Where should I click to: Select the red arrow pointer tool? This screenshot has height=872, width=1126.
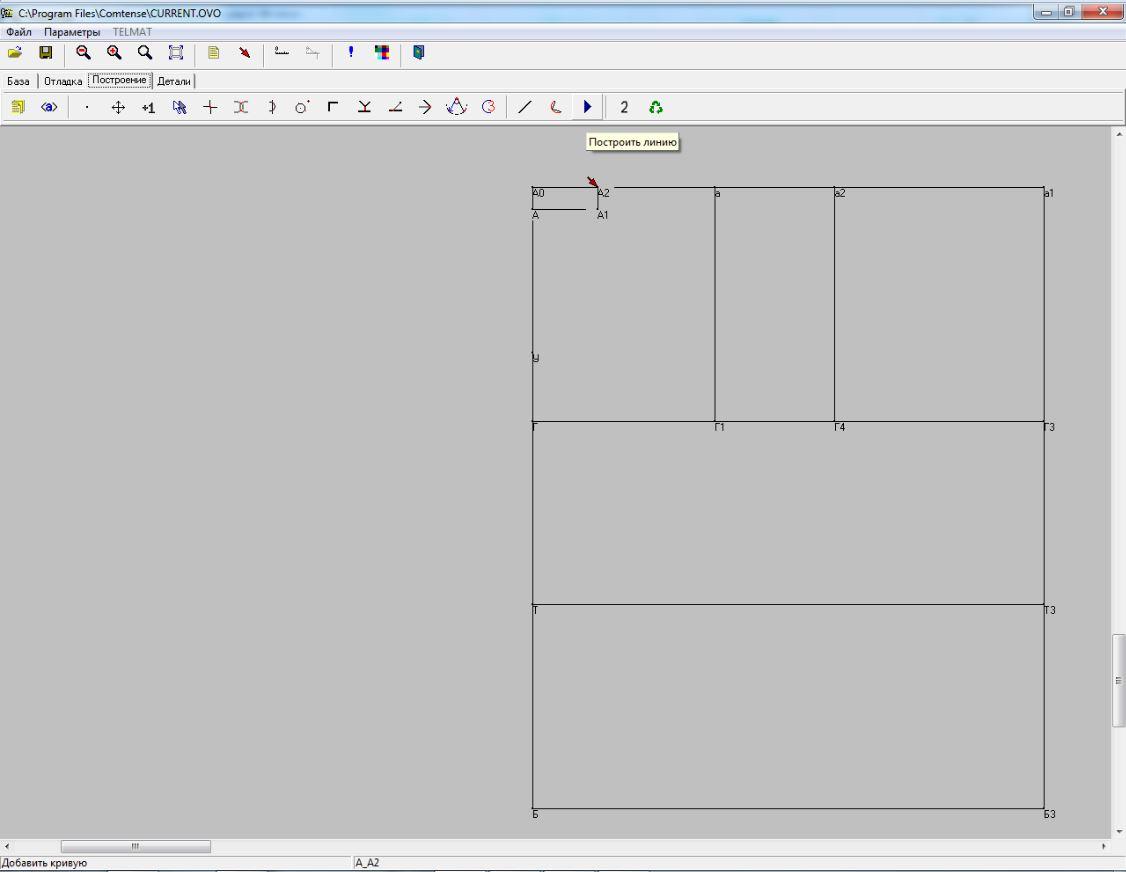(245, 52)
